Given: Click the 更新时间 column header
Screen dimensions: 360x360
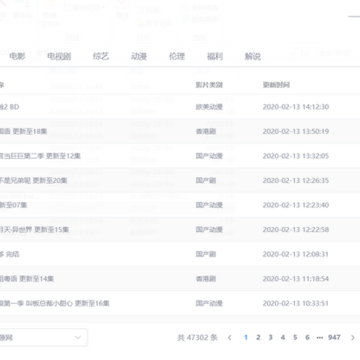Looking at the screenshot, I should [276, 85].
